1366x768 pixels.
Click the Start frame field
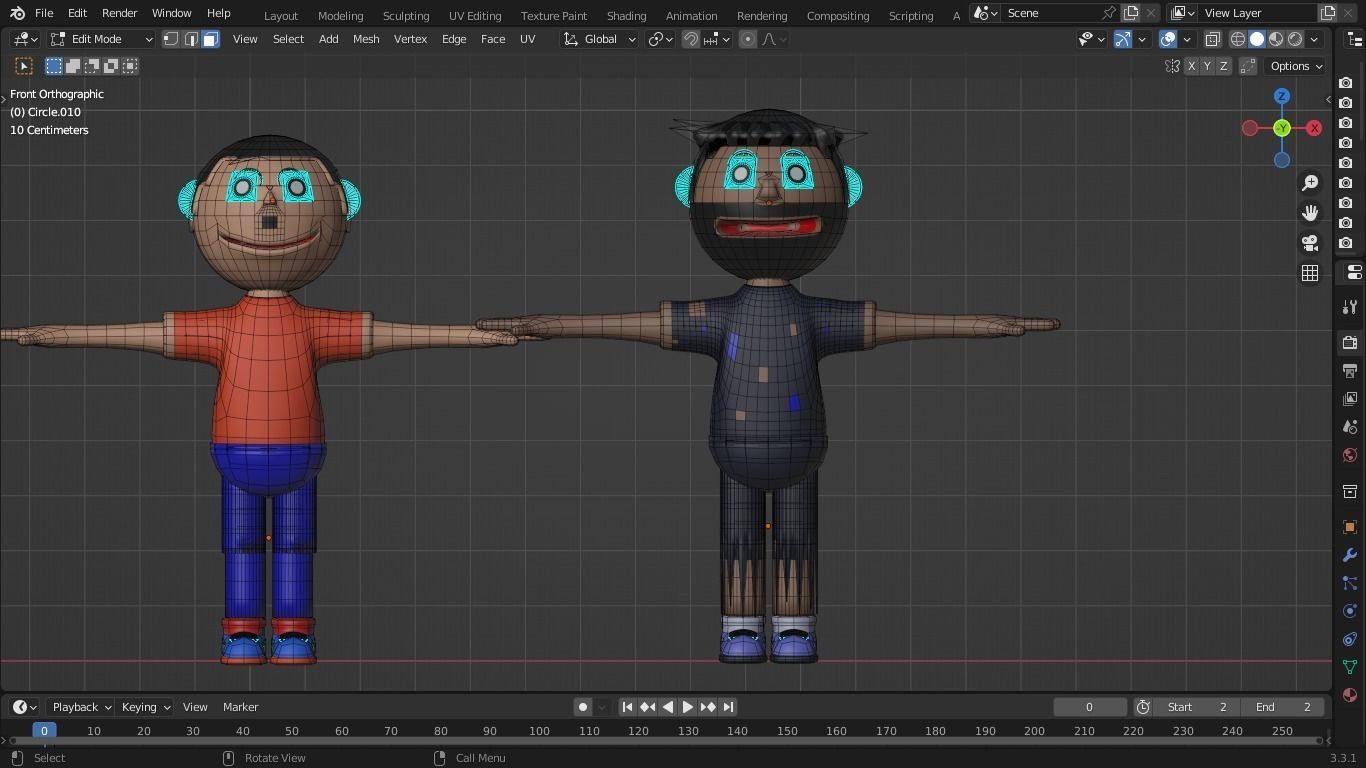(1197, 707)
